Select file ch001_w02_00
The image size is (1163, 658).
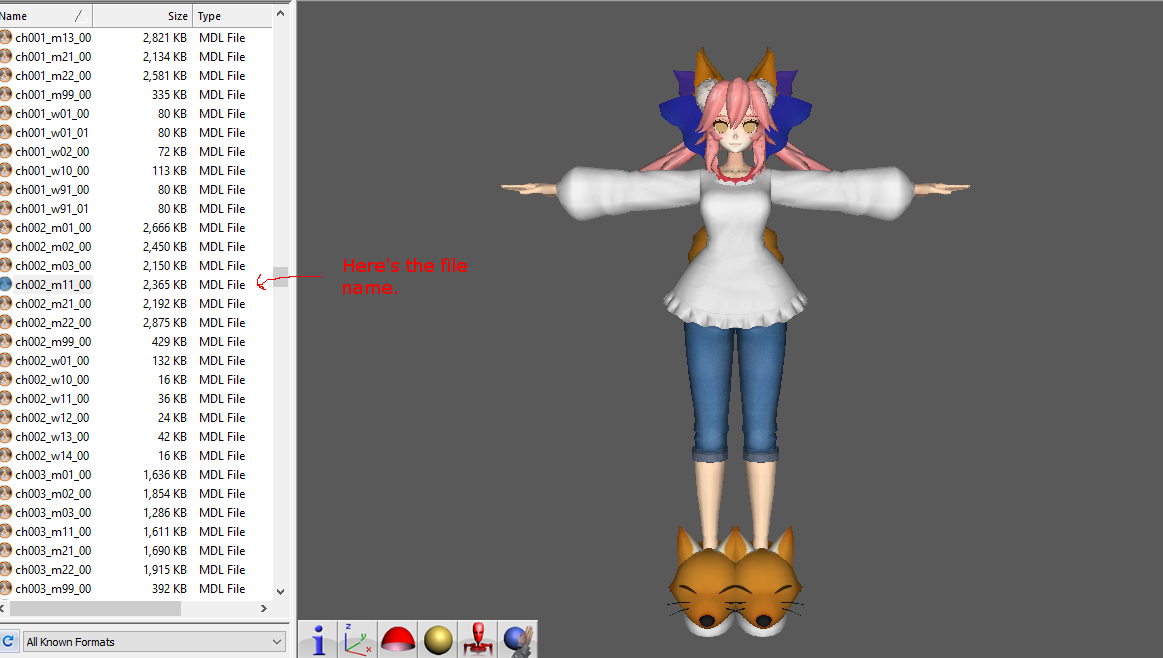tap(52, 151)
